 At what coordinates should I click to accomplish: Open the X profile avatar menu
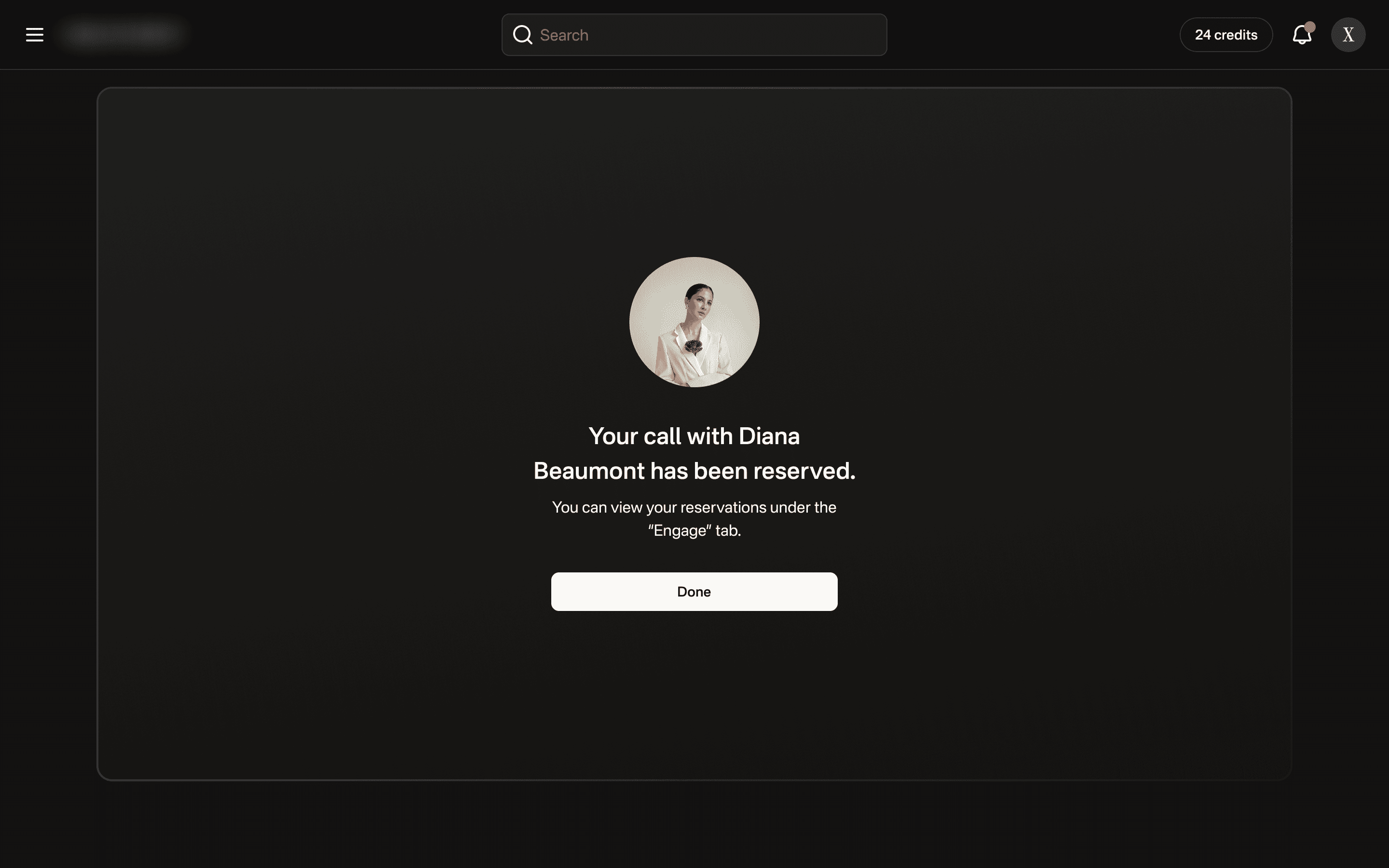click(1348, 34)
